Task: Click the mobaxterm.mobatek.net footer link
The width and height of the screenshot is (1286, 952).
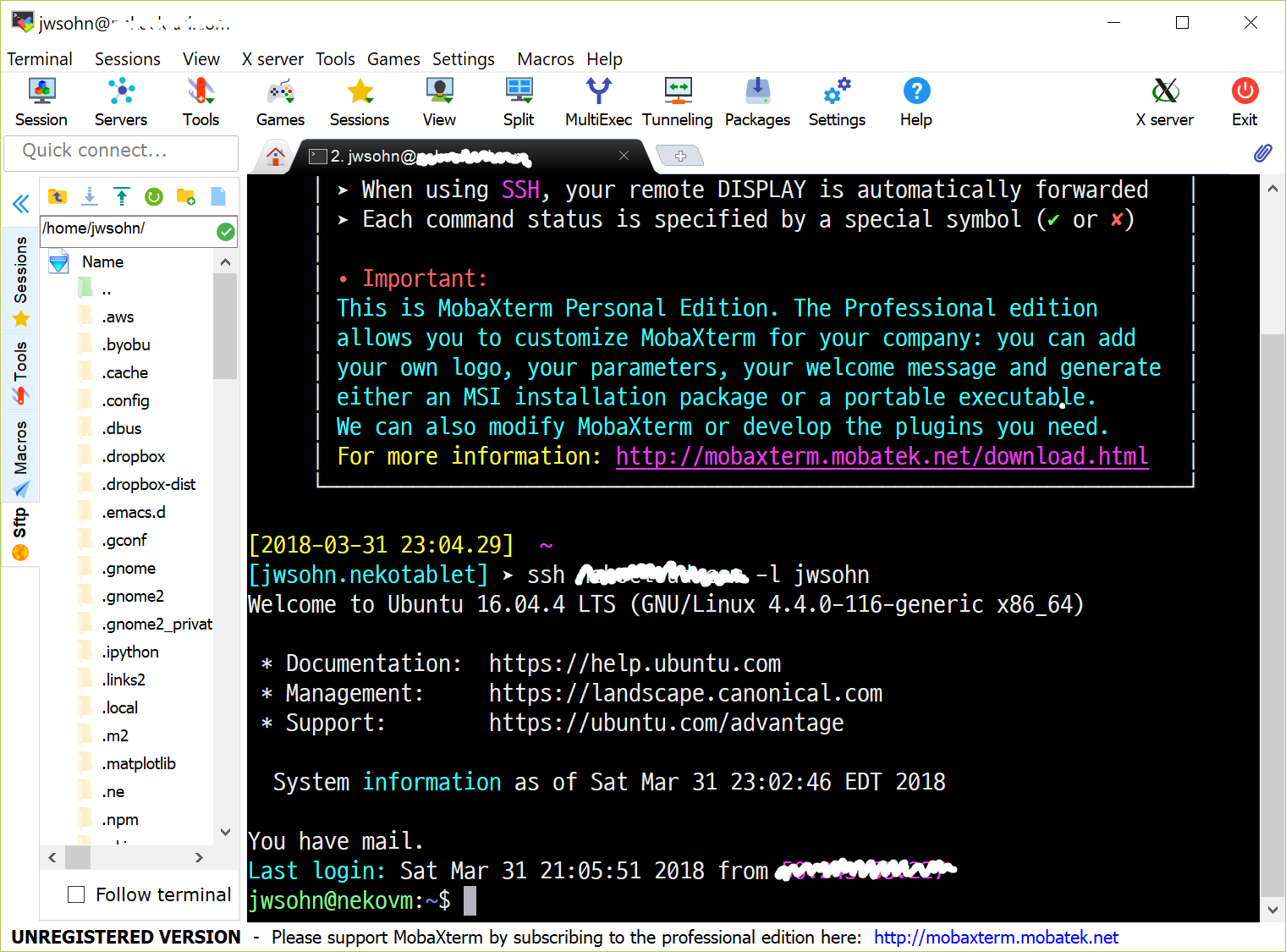Action: [996, 938]
